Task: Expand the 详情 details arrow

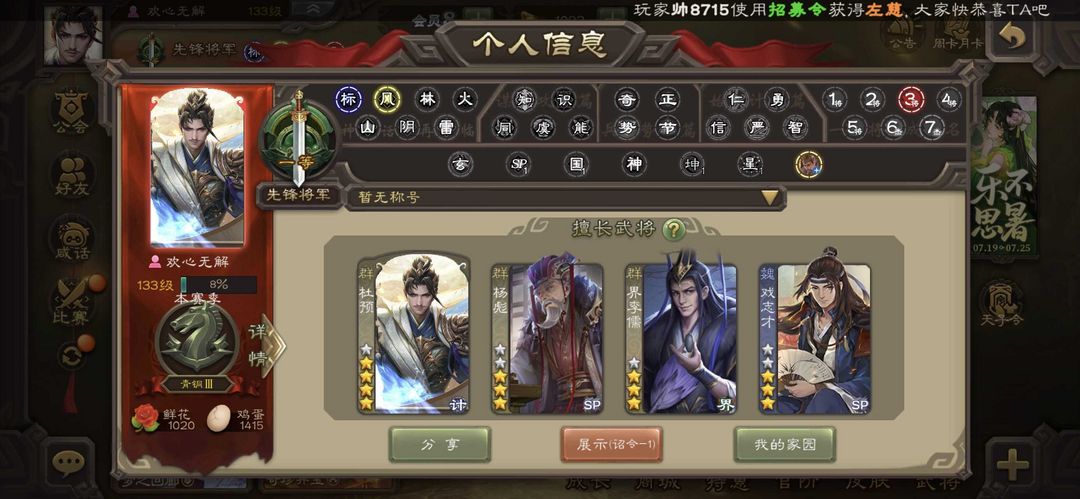Action: [x=267, y=346]
